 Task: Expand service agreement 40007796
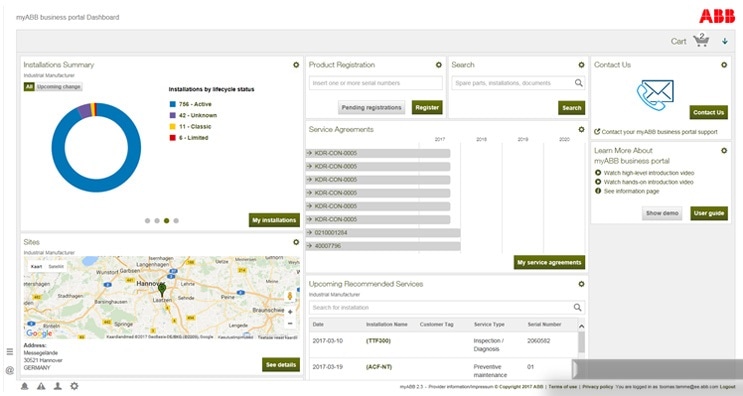pos(383,246)
